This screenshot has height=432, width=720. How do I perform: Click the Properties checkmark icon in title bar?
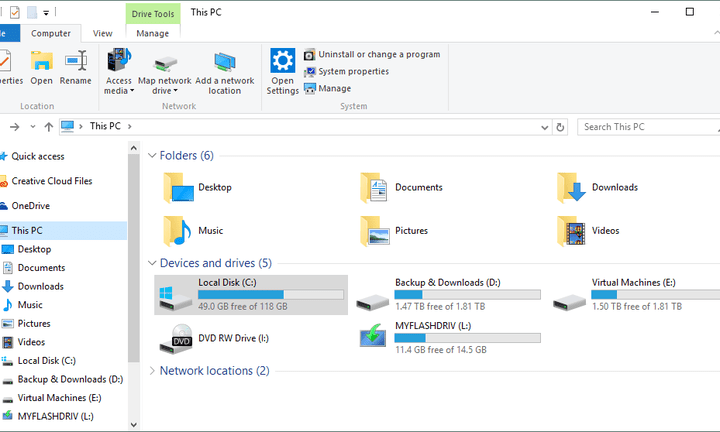point(15,12)
